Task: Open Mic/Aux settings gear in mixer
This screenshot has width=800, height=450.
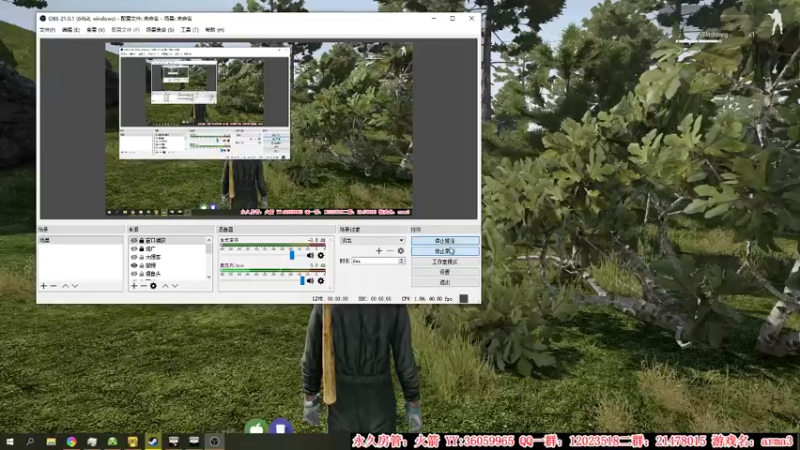Action: tap(320, 281)
